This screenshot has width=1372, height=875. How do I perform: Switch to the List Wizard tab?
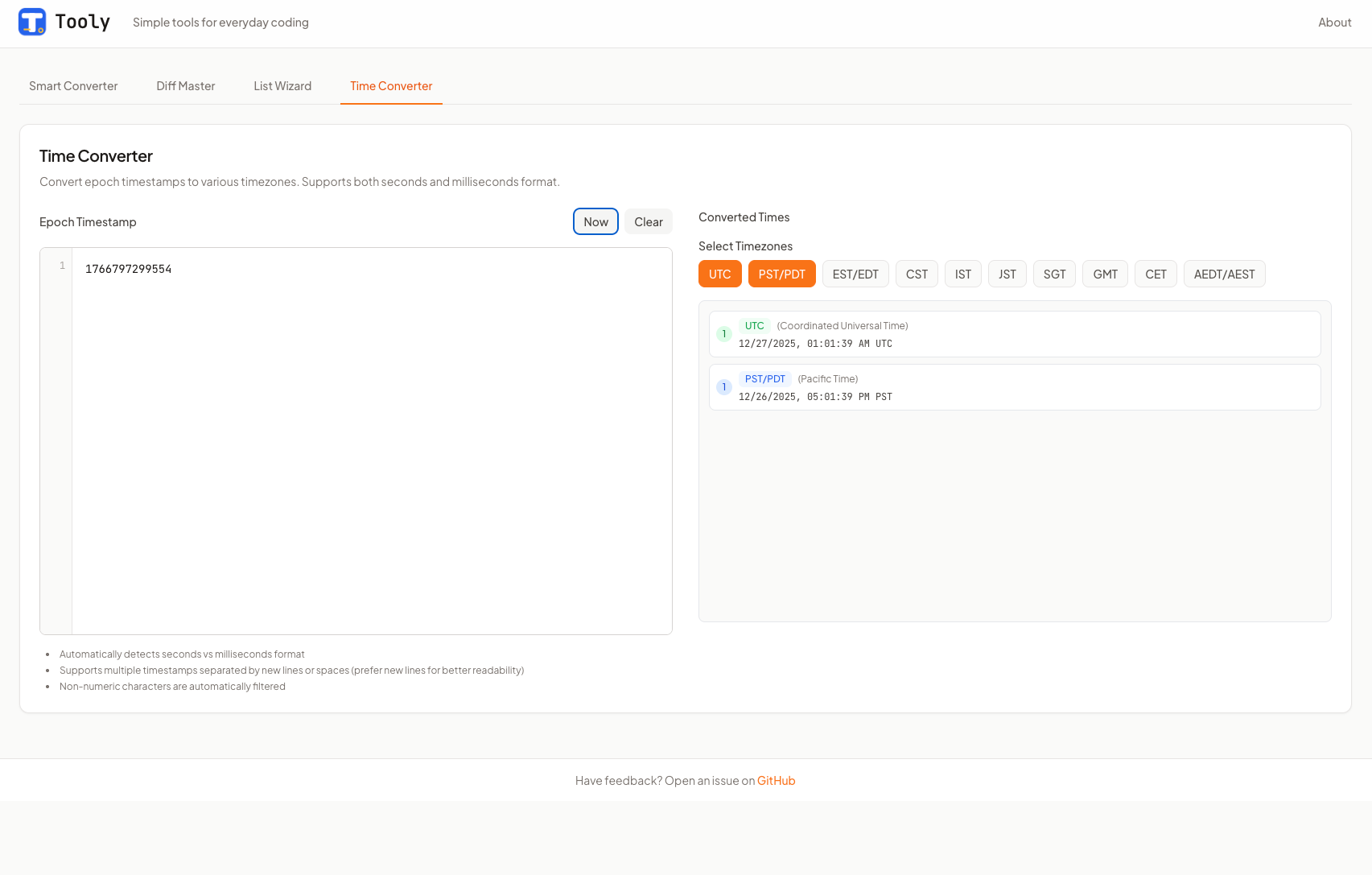click(282, 86)
